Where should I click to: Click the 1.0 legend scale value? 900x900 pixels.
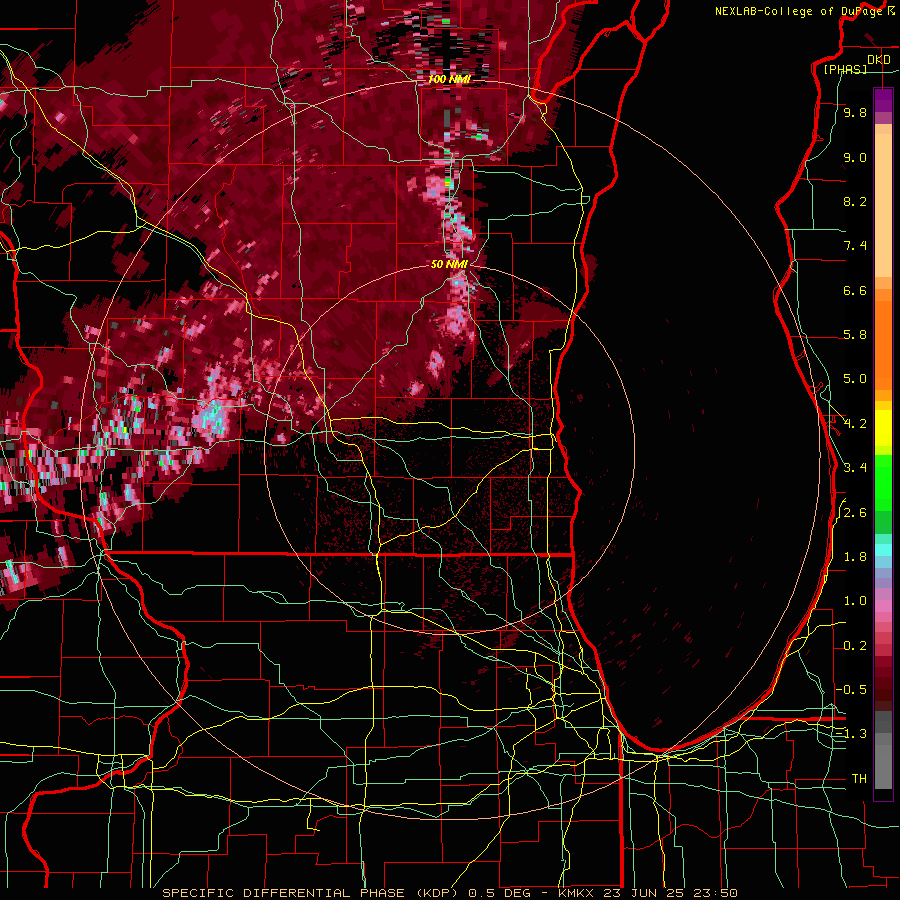(x=855, y=601)
